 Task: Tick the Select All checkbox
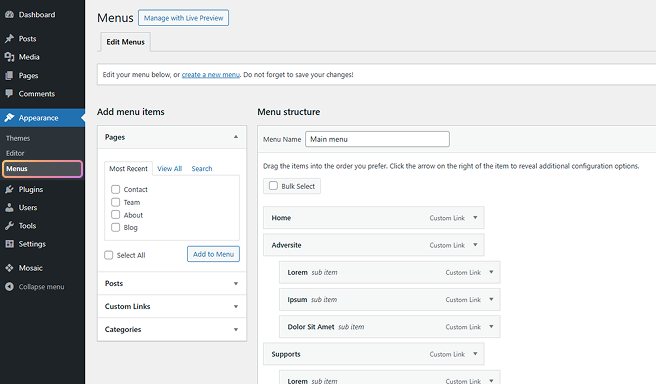coord(109,255)
